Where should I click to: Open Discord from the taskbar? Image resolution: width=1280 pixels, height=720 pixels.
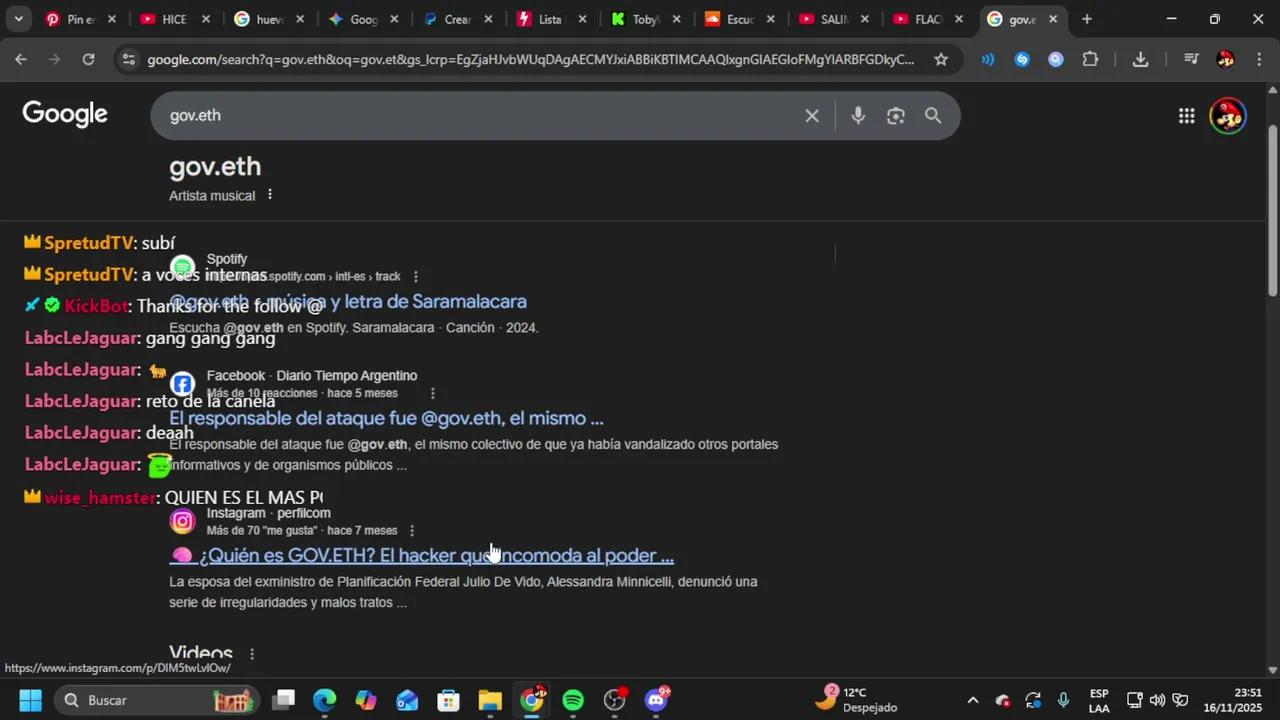coord(657,700)
